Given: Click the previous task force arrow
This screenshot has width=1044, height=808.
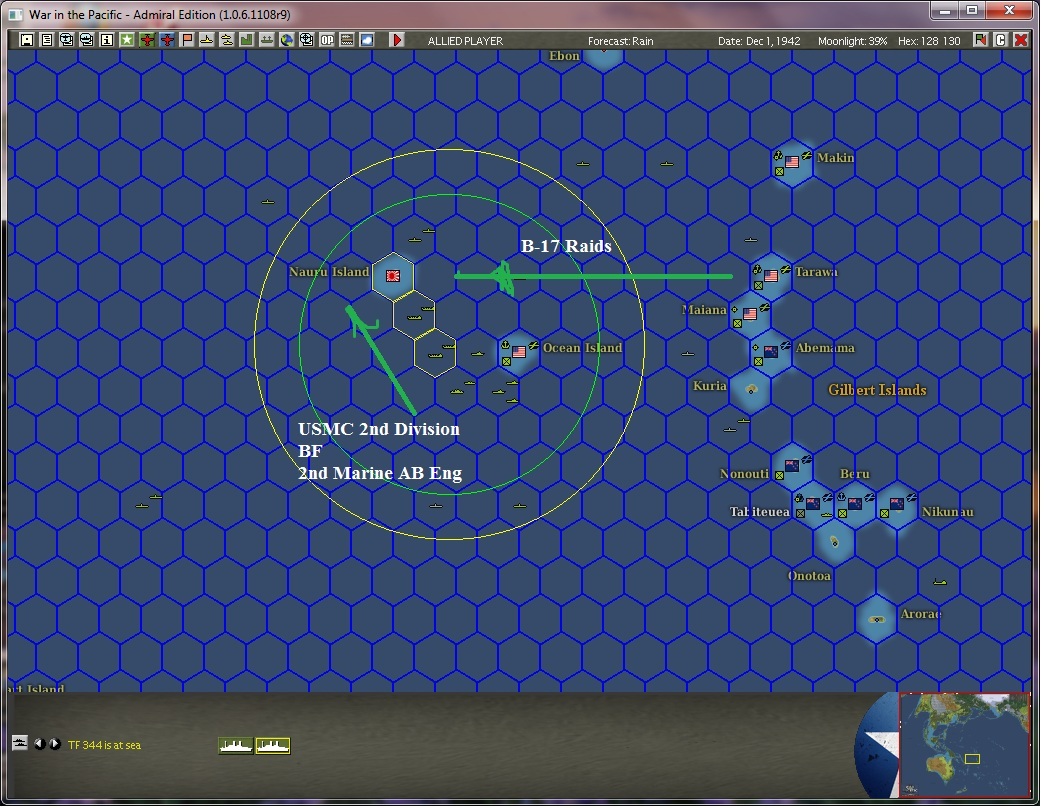Looking at the screenshot, I should tap(40, 743).
